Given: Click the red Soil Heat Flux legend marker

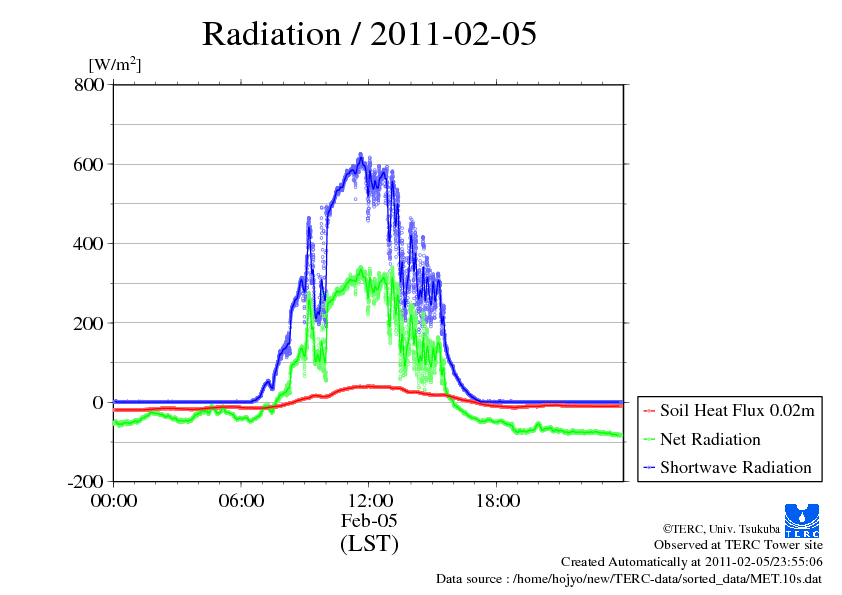Looking at the screenshot, I should (x=649, y=411).
